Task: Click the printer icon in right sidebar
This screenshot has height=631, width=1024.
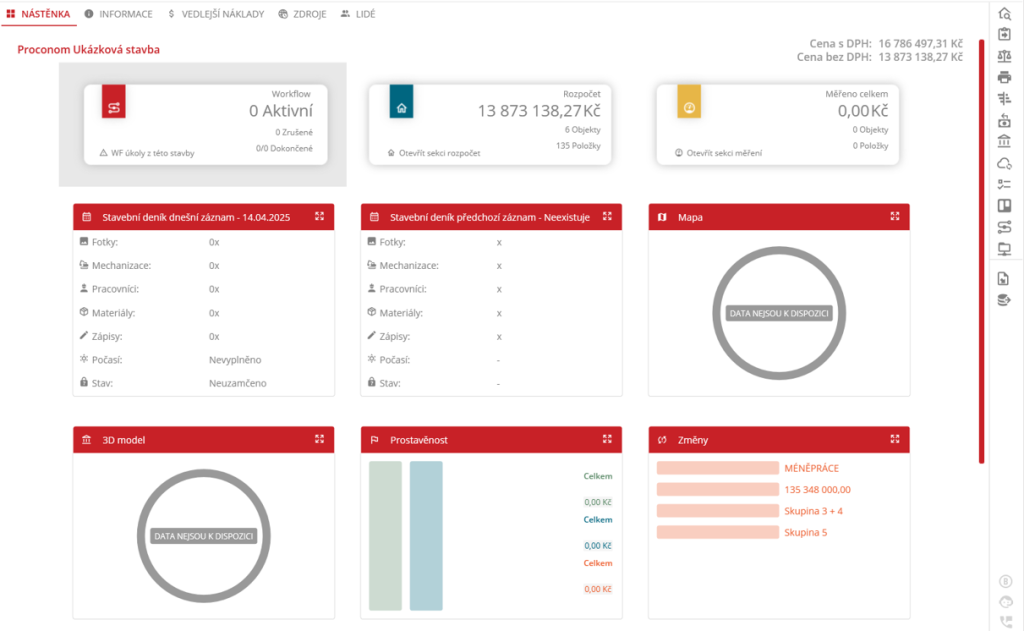Action: point(1005,77)
